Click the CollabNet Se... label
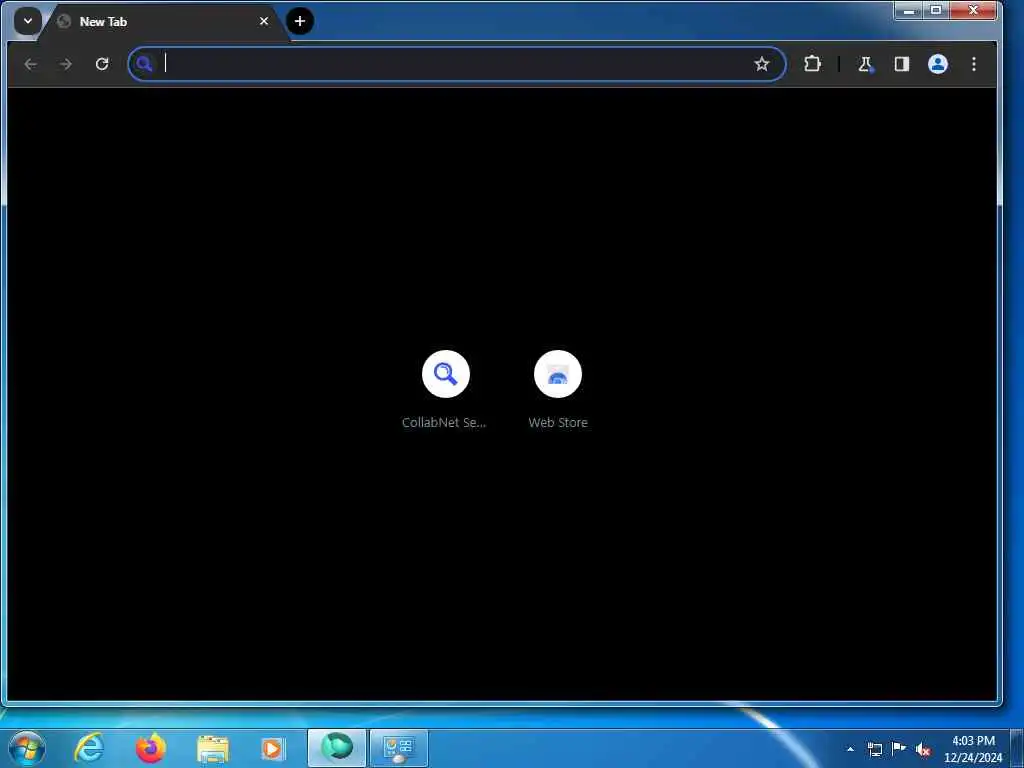 point(444,423)
